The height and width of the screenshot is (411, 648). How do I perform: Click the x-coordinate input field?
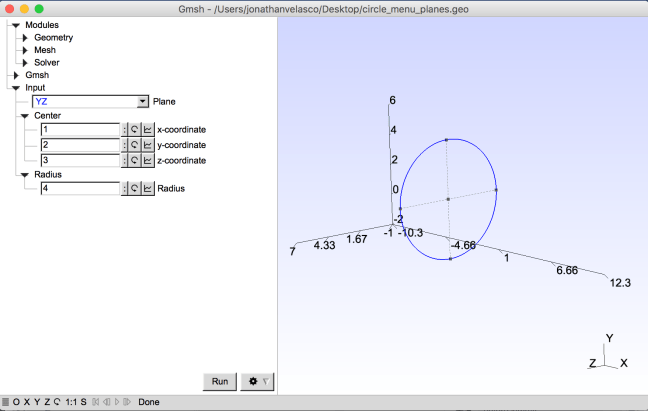(x=80, y=130)
